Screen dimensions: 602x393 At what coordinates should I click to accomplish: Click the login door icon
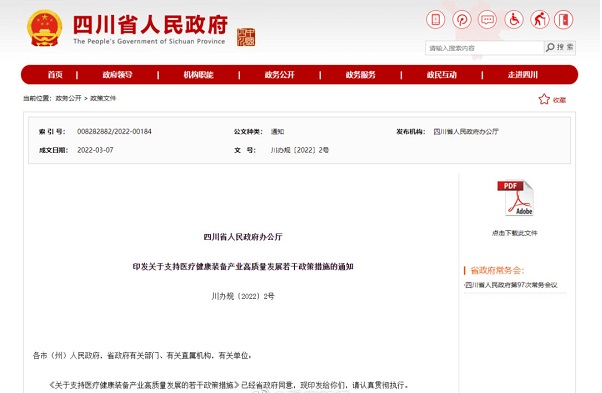(x=564, y=19)
